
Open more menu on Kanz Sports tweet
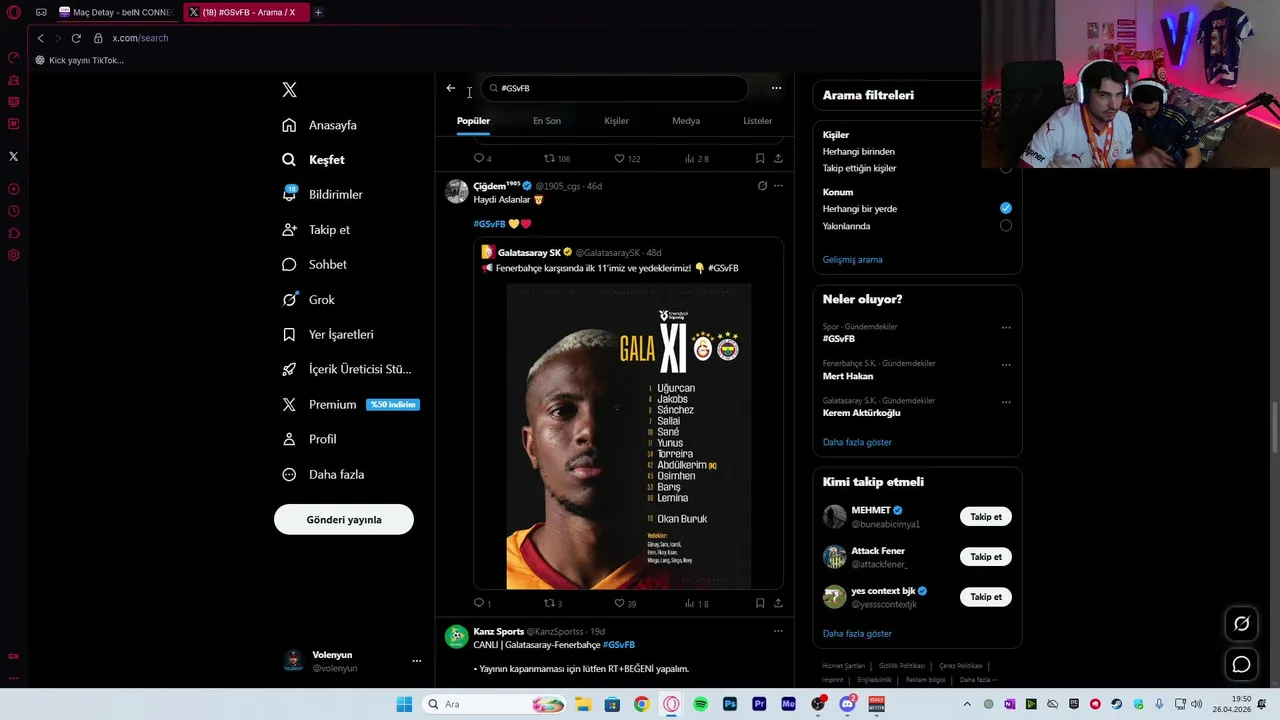coord(778,631)
